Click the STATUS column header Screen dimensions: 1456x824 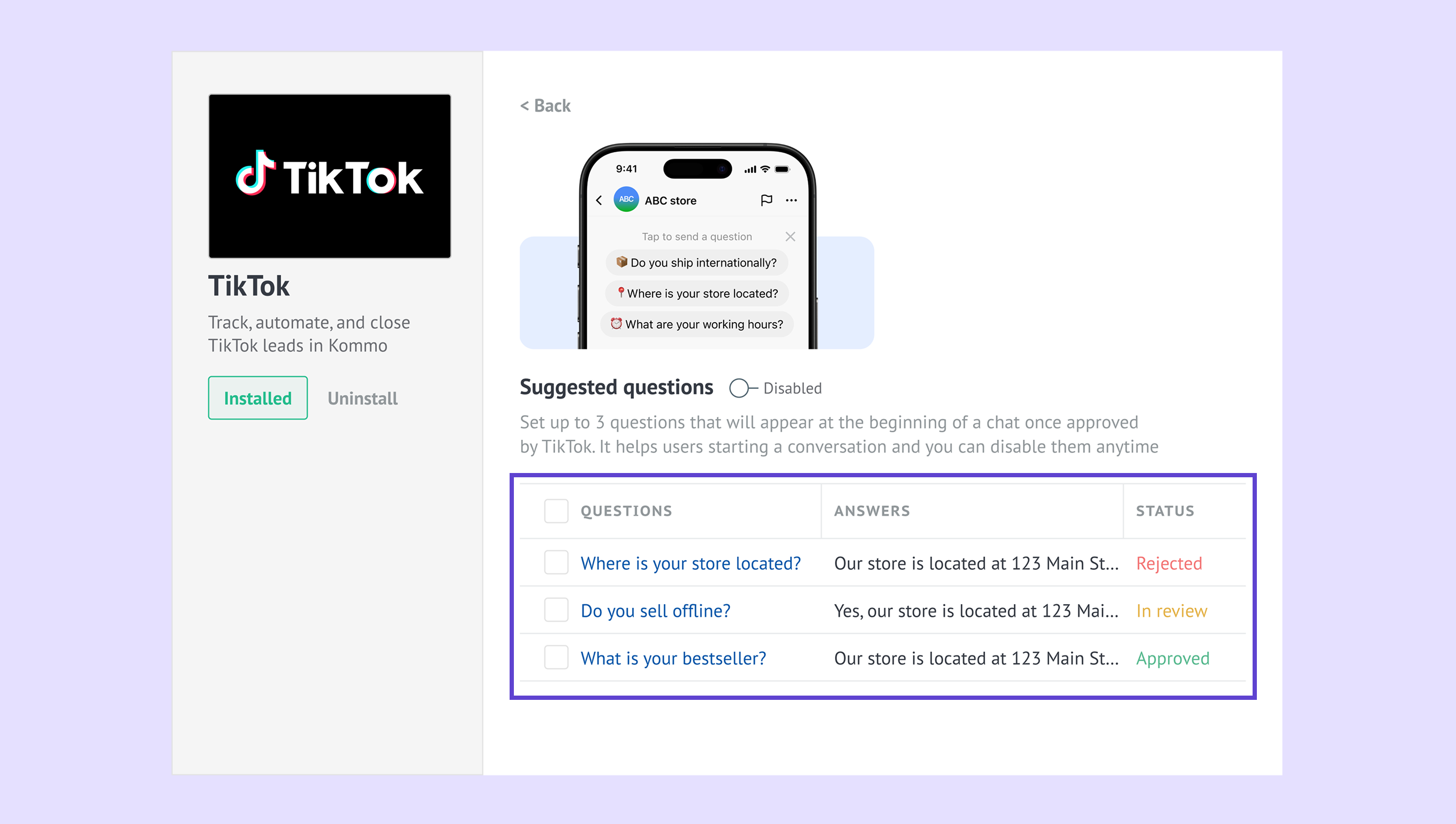[1165, 511]
